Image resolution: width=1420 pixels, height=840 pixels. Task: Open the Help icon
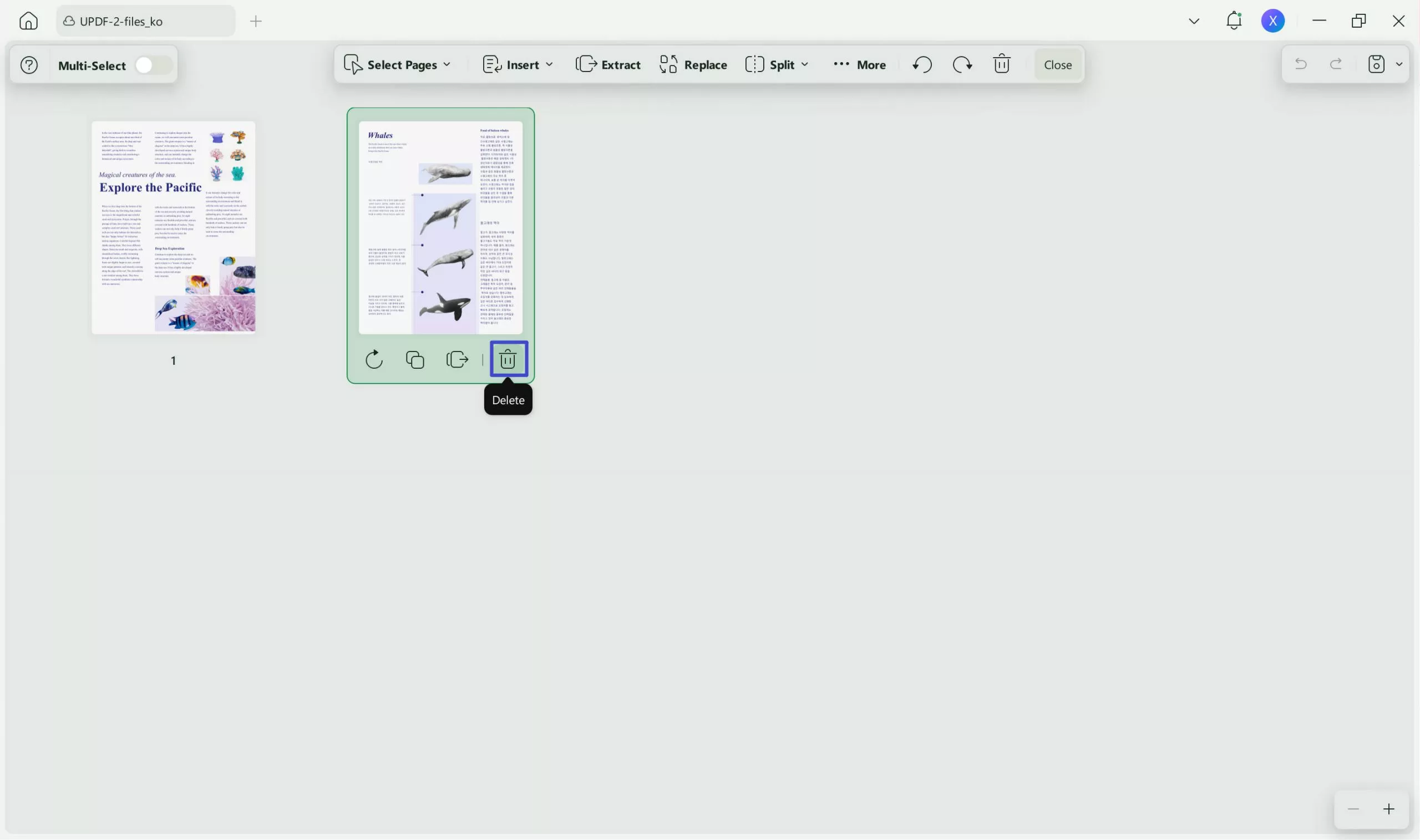(x=28, y=64)
